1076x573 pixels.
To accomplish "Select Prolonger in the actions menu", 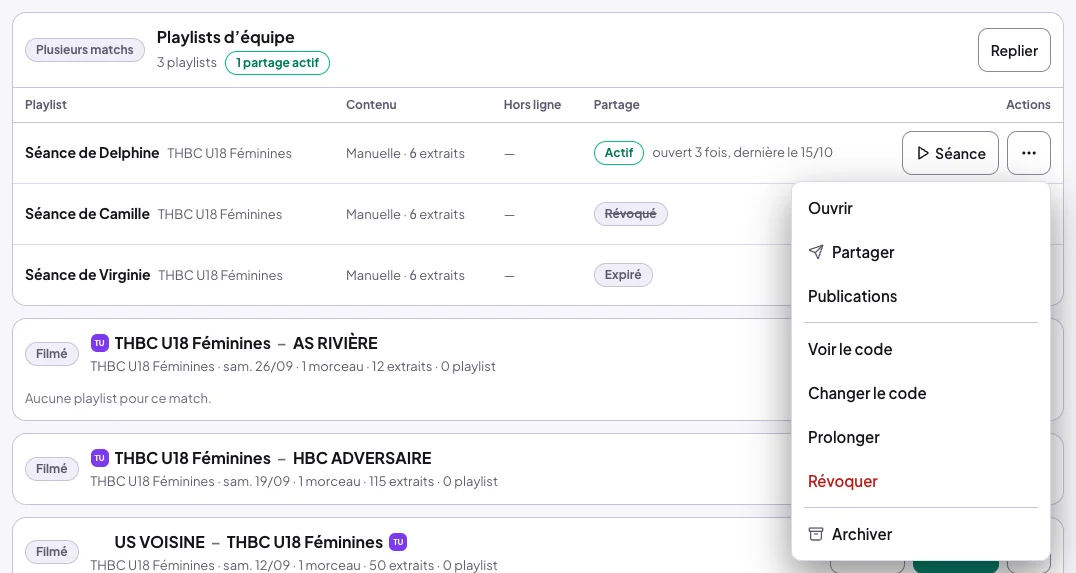I will [920, 437].
